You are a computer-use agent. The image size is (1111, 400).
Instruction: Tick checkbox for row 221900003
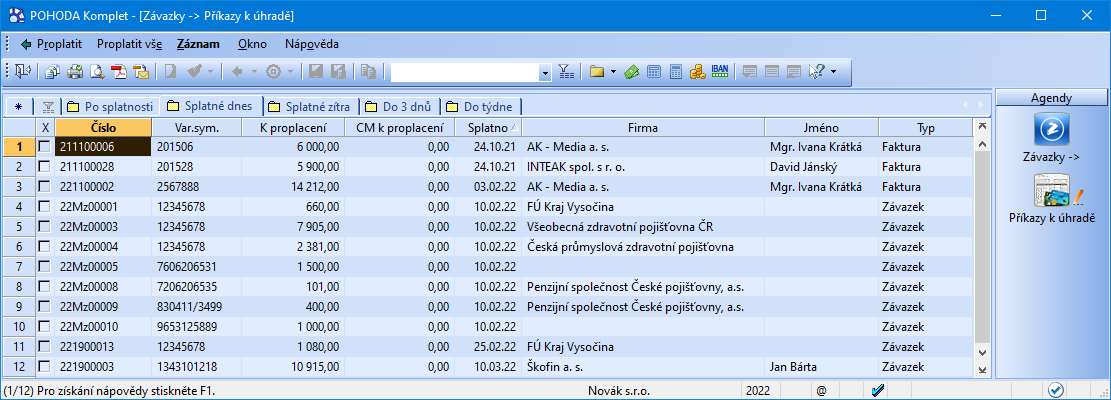(45, 367)
